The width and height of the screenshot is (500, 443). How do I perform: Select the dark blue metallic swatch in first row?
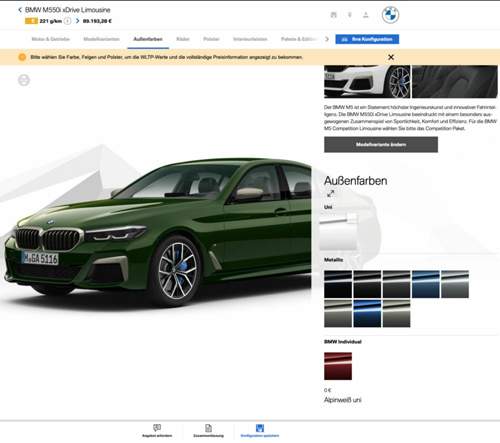426,284
